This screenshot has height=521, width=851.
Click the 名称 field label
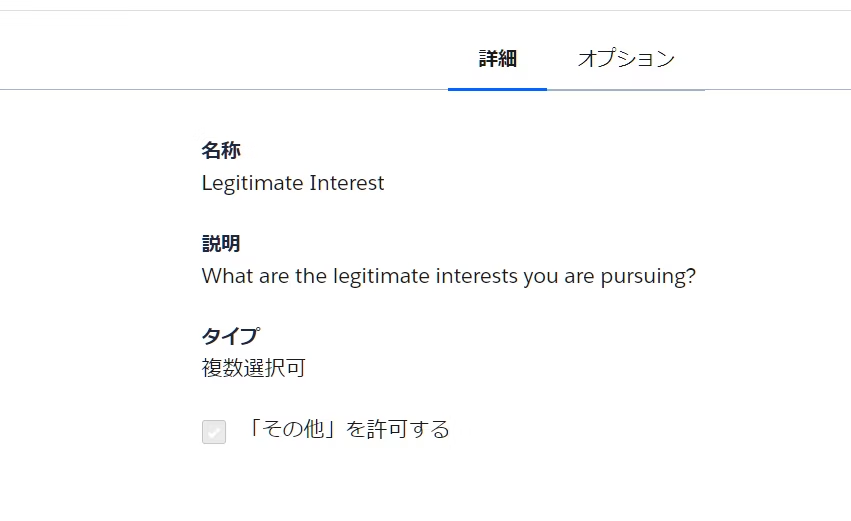[221, 150]
